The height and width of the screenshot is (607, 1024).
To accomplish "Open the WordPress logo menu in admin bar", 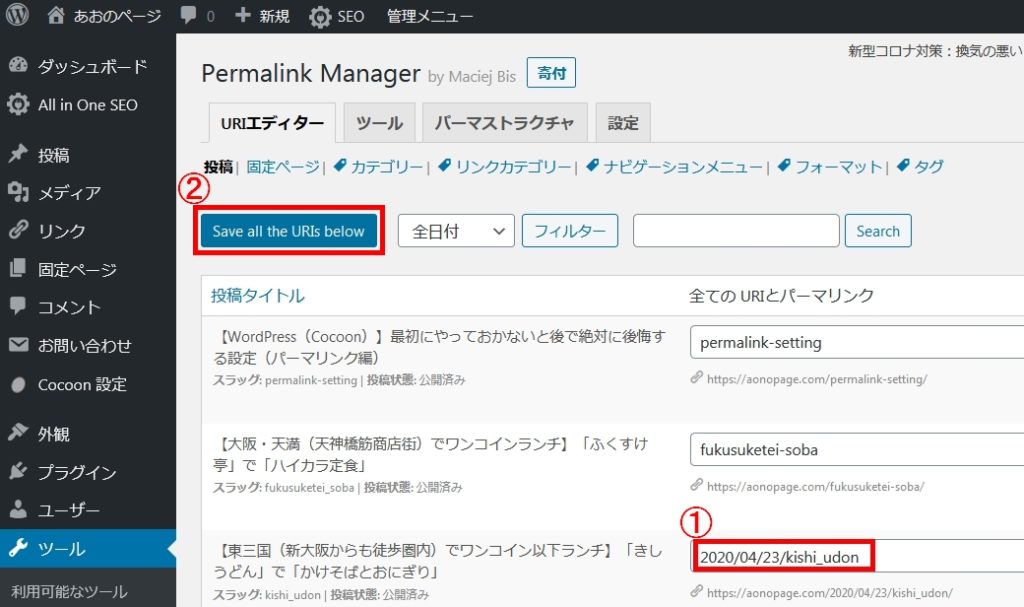I will [15, 15].
